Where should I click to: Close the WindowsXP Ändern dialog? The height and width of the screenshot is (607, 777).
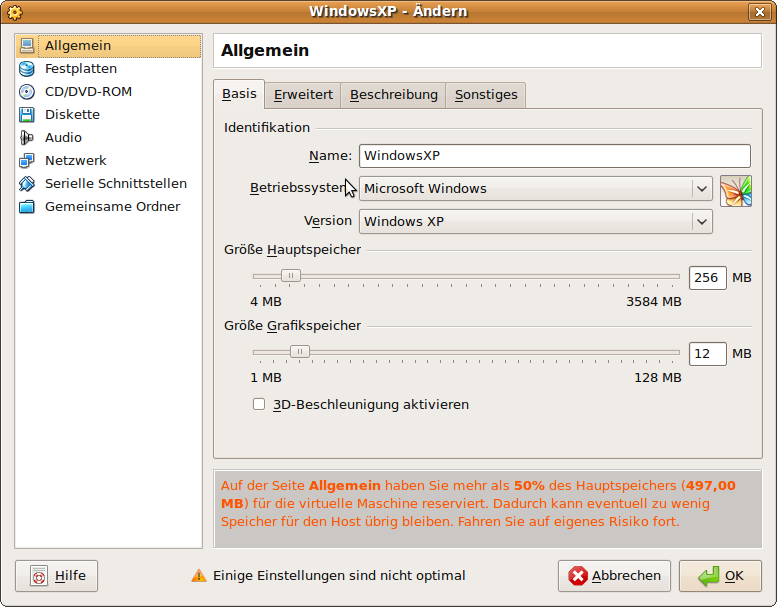click(760, 12)
